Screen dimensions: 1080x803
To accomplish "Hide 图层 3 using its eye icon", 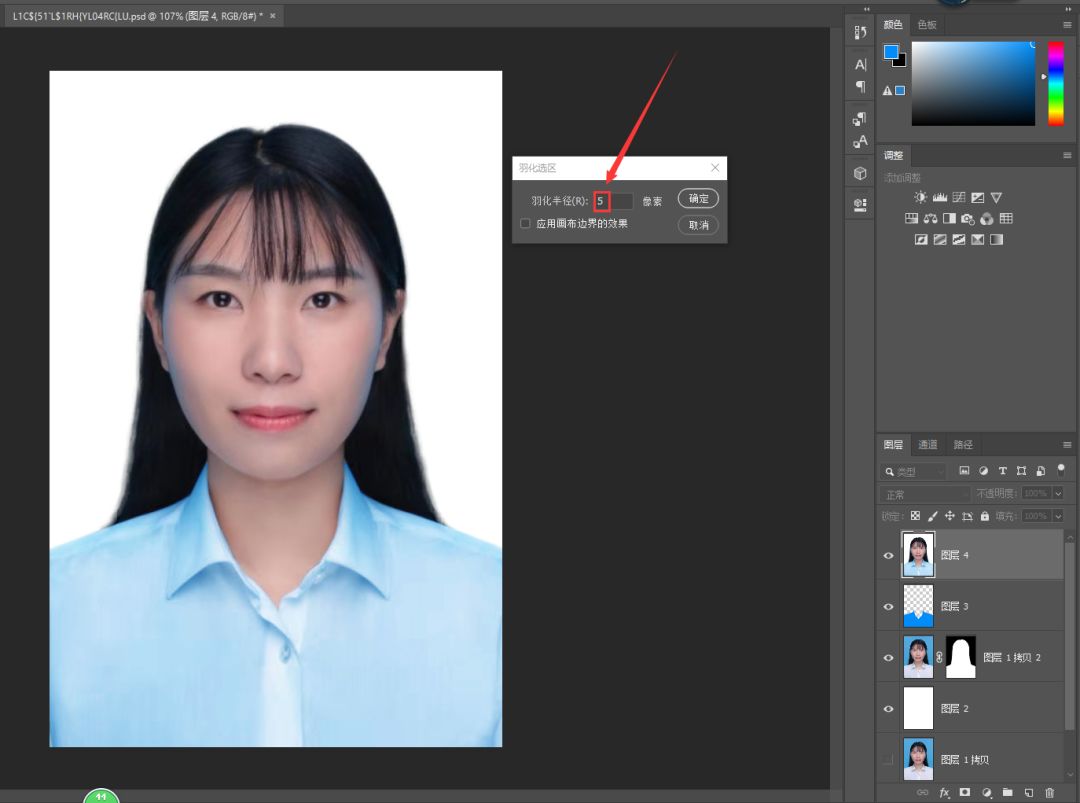I will pyautogui.click(x=888, y=606).
